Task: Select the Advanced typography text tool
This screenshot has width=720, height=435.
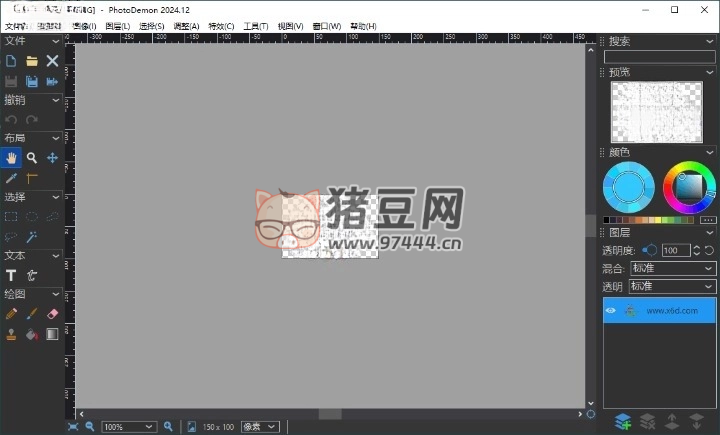Action: [32, 275]
